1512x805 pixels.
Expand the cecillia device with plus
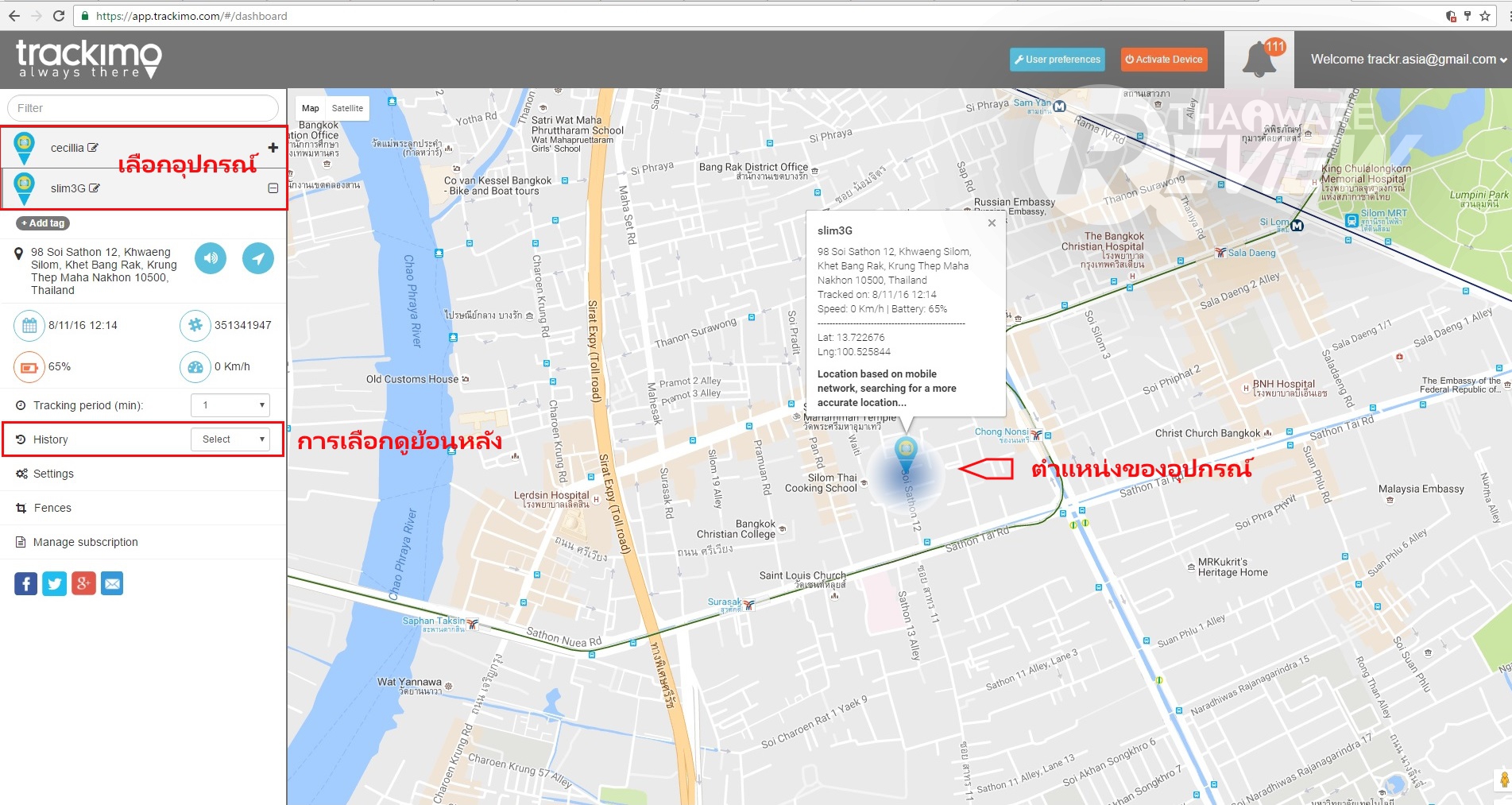coord(273,148)
